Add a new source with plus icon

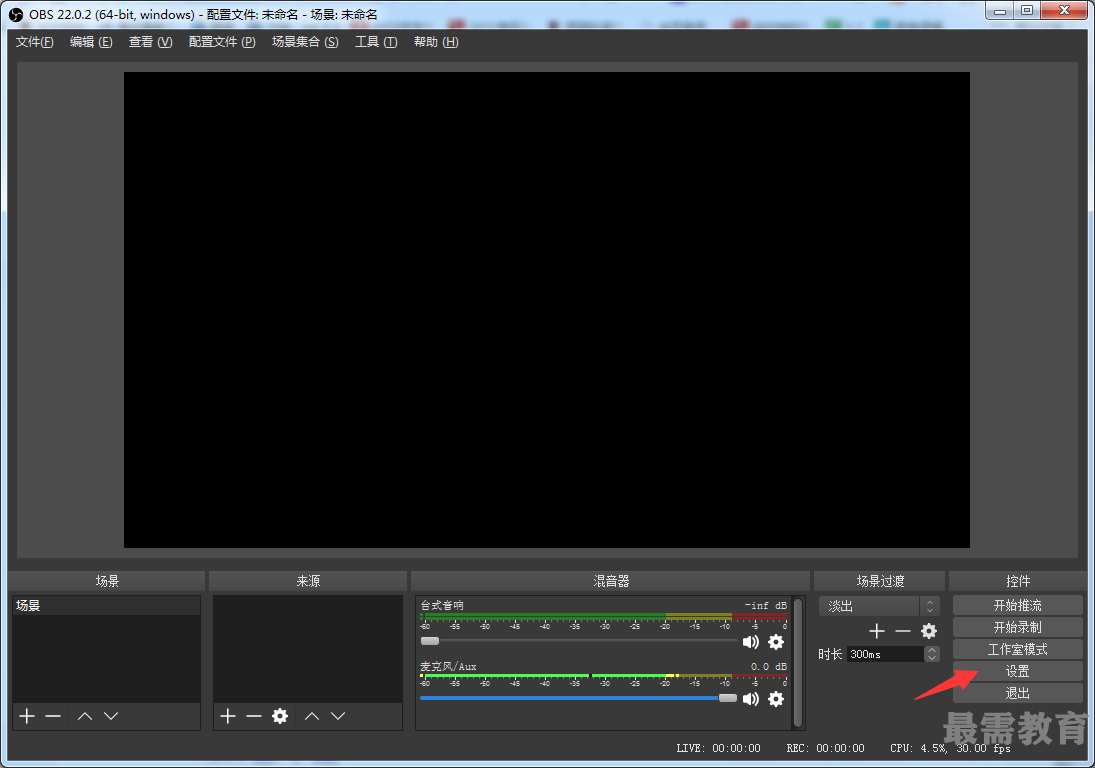[228, 716]
